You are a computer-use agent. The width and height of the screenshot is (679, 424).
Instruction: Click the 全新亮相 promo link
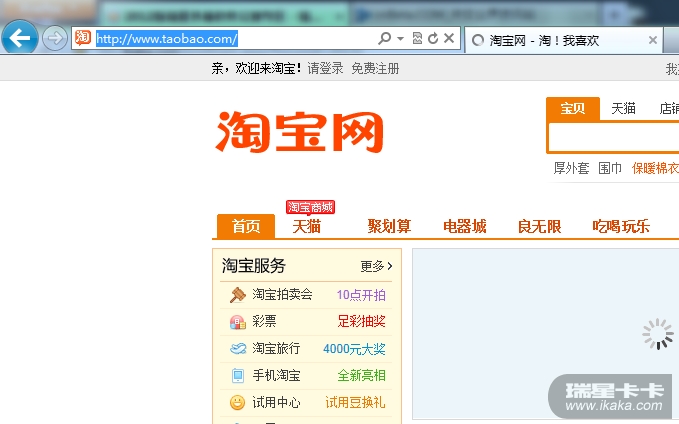362,375
